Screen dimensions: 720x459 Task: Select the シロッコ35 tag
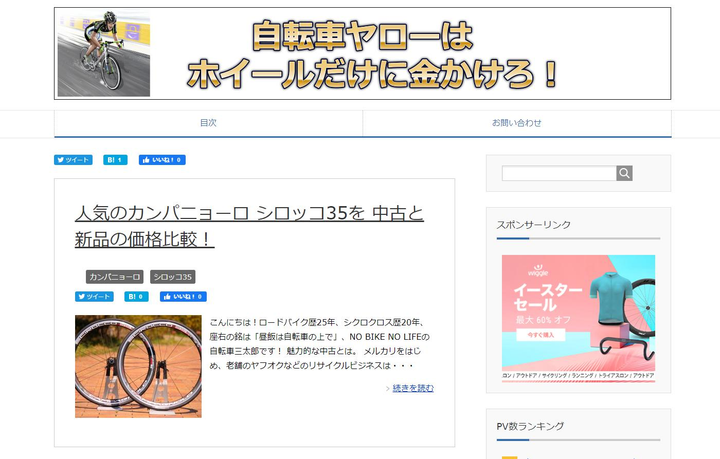[x=173, y=277]
